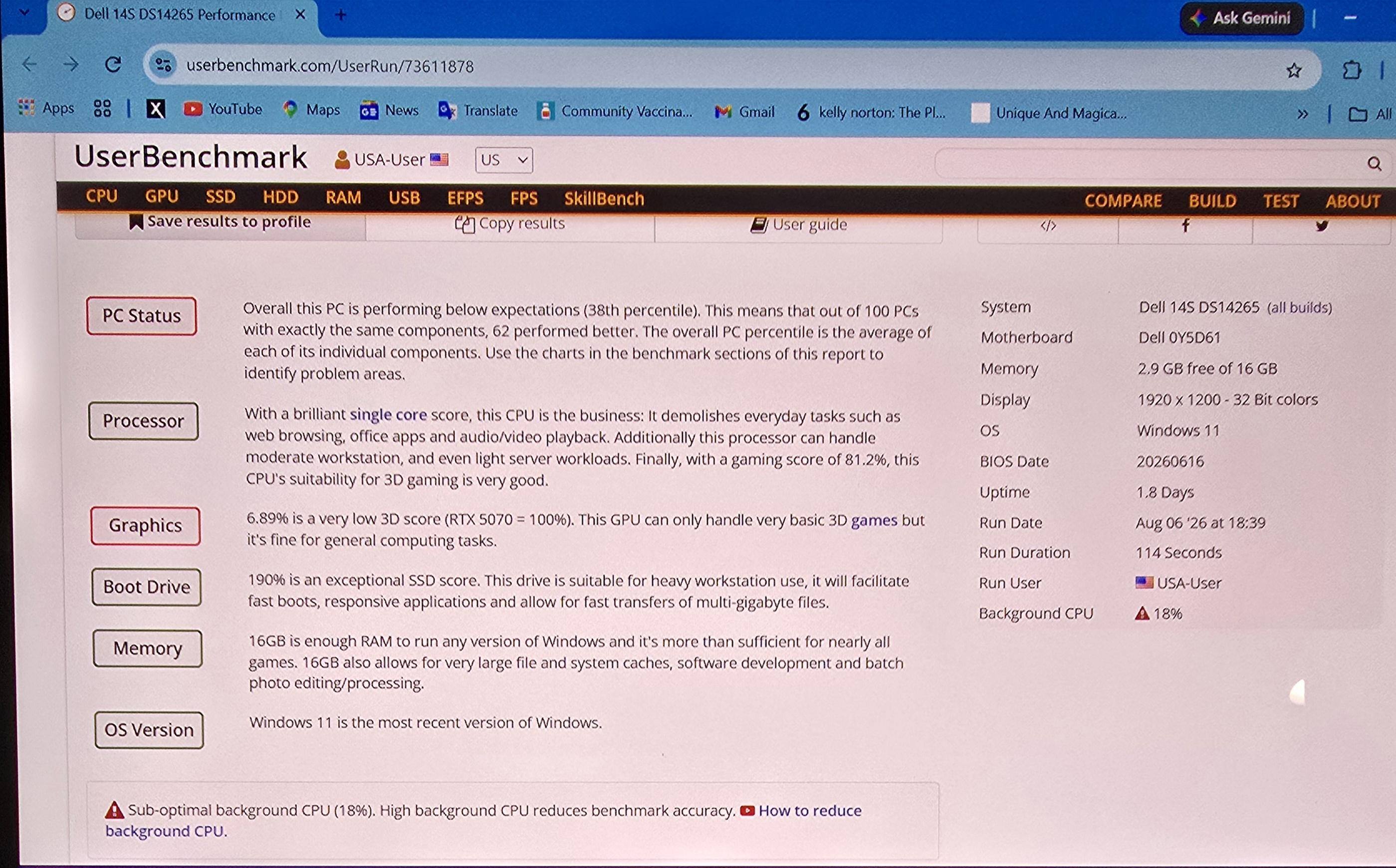This screenshot has width=1396, height=868.
Task: Click the Boot Drive button
Action: (x=146, y=587)
